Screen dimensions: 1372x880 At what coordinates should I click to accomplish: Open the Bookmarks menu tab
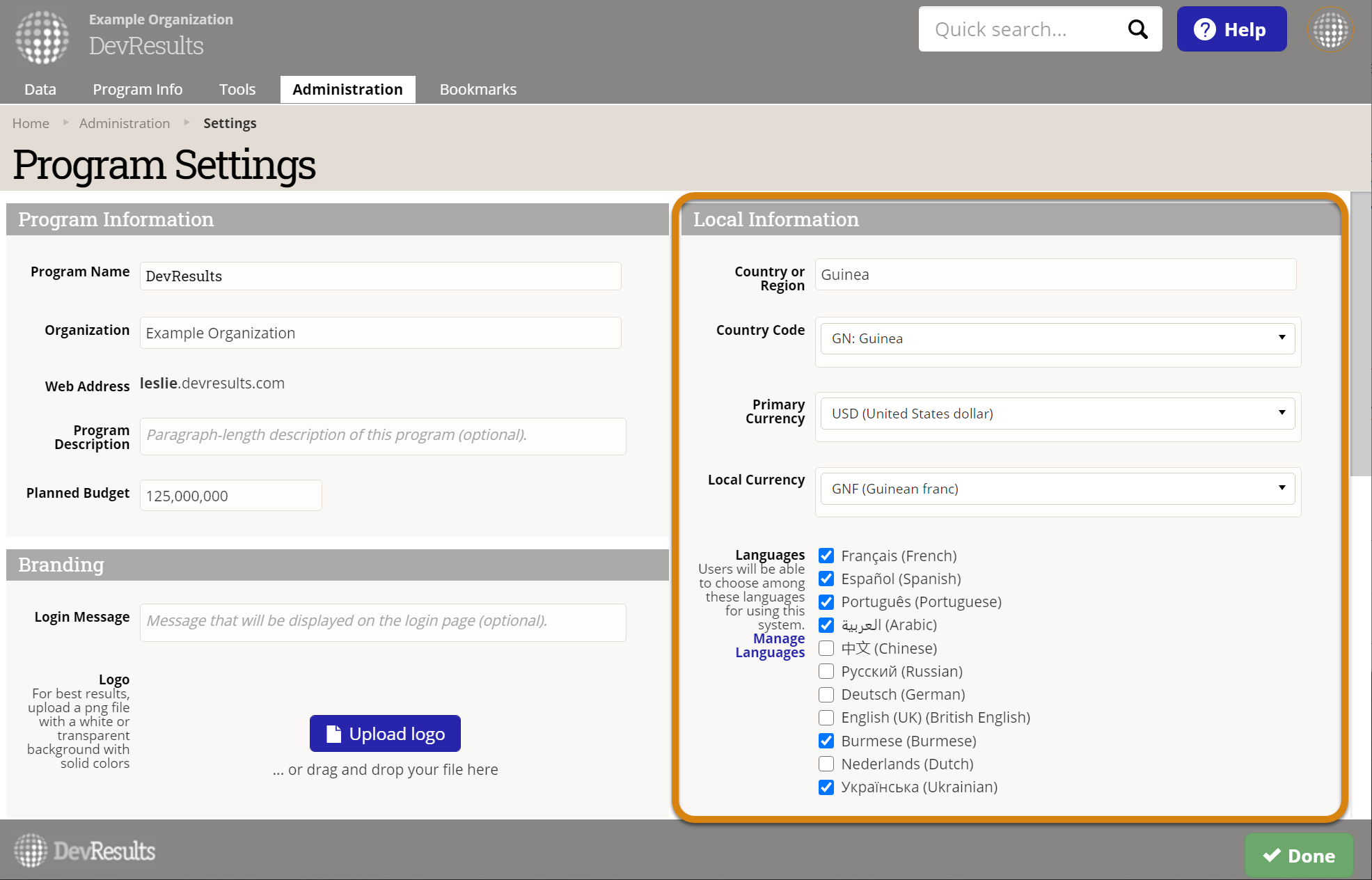tap(478, 89)
